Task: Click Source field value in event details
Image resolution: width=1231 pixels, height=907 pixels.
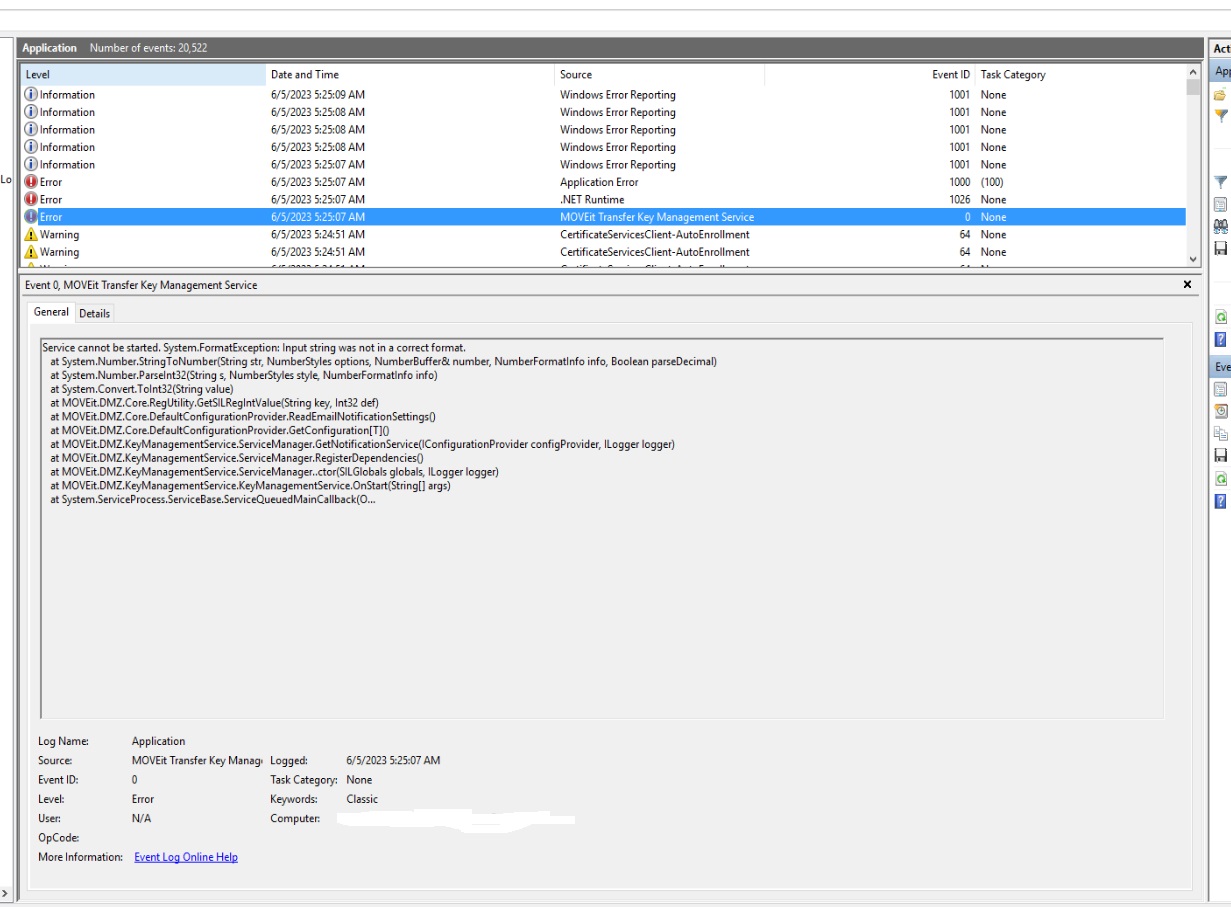Action: point(196,760)
